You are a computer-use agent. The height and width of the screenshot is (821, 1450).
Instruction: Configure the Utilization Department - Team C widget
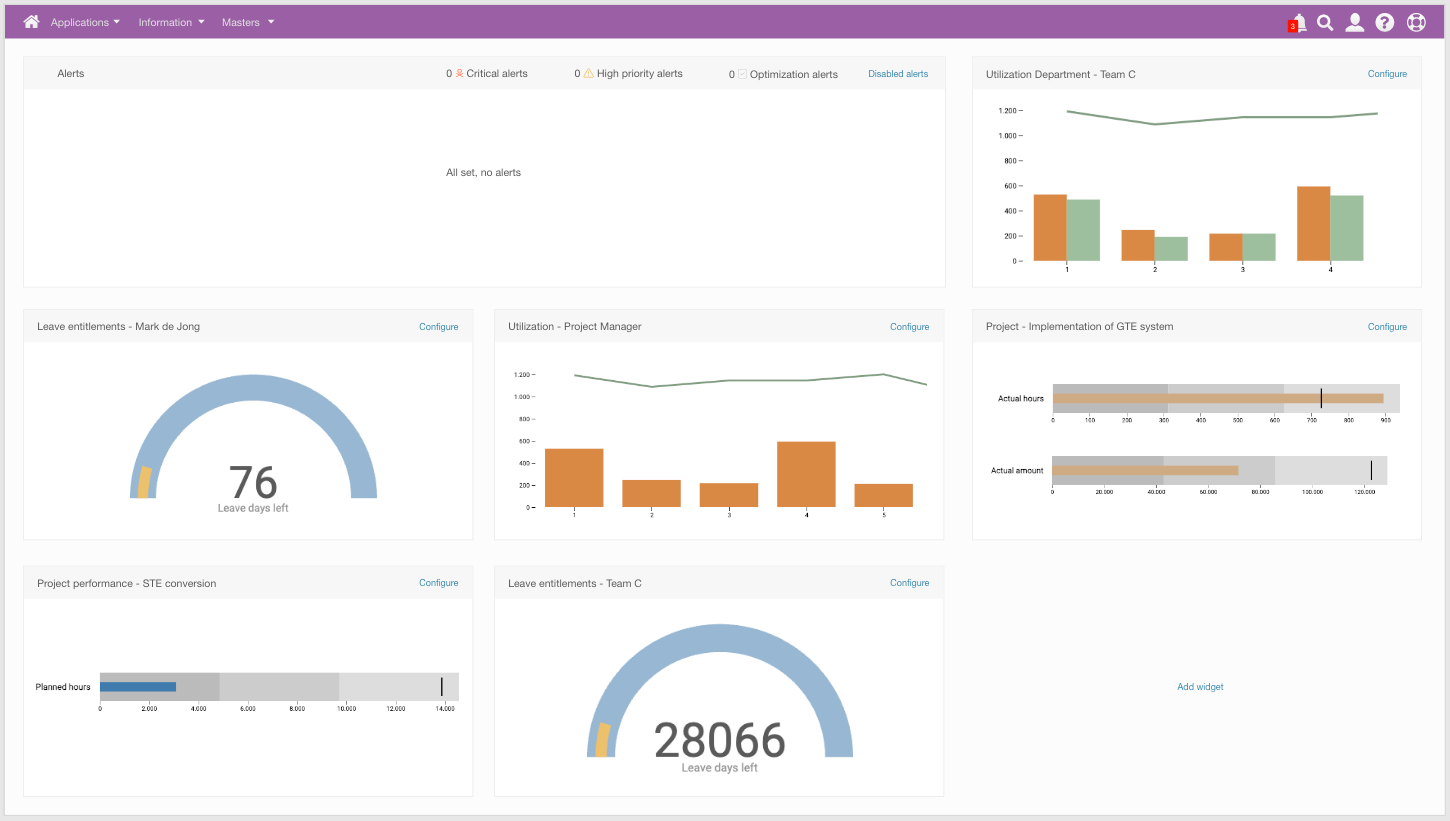[1387, 74]
